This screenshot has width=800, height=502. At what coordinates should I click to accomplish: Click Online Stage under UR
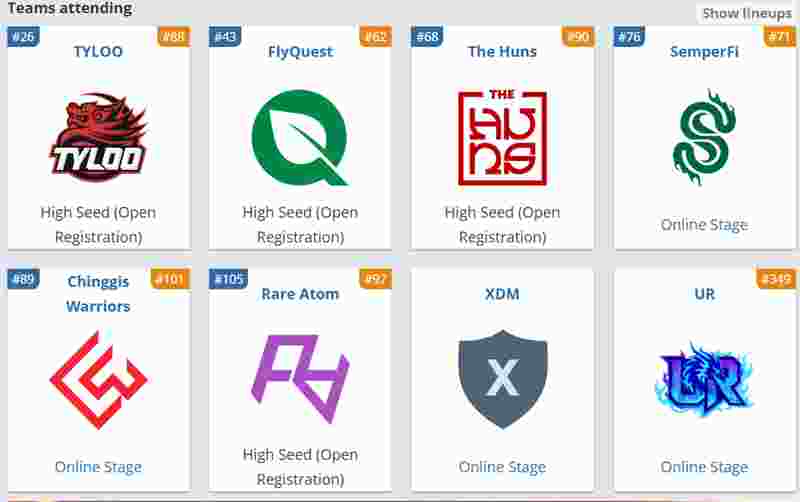coord(704,467)
